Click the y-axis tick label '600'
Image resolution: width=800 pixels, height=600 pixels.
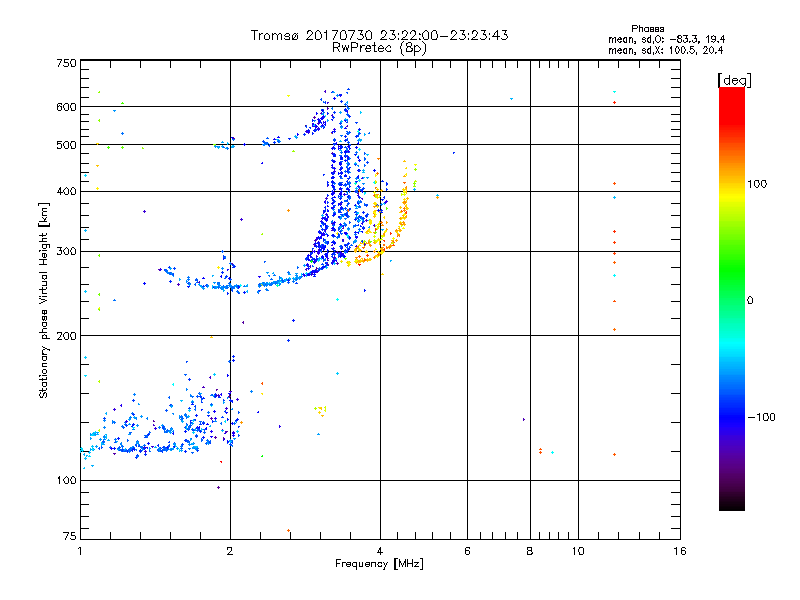[x=66, y=107]
